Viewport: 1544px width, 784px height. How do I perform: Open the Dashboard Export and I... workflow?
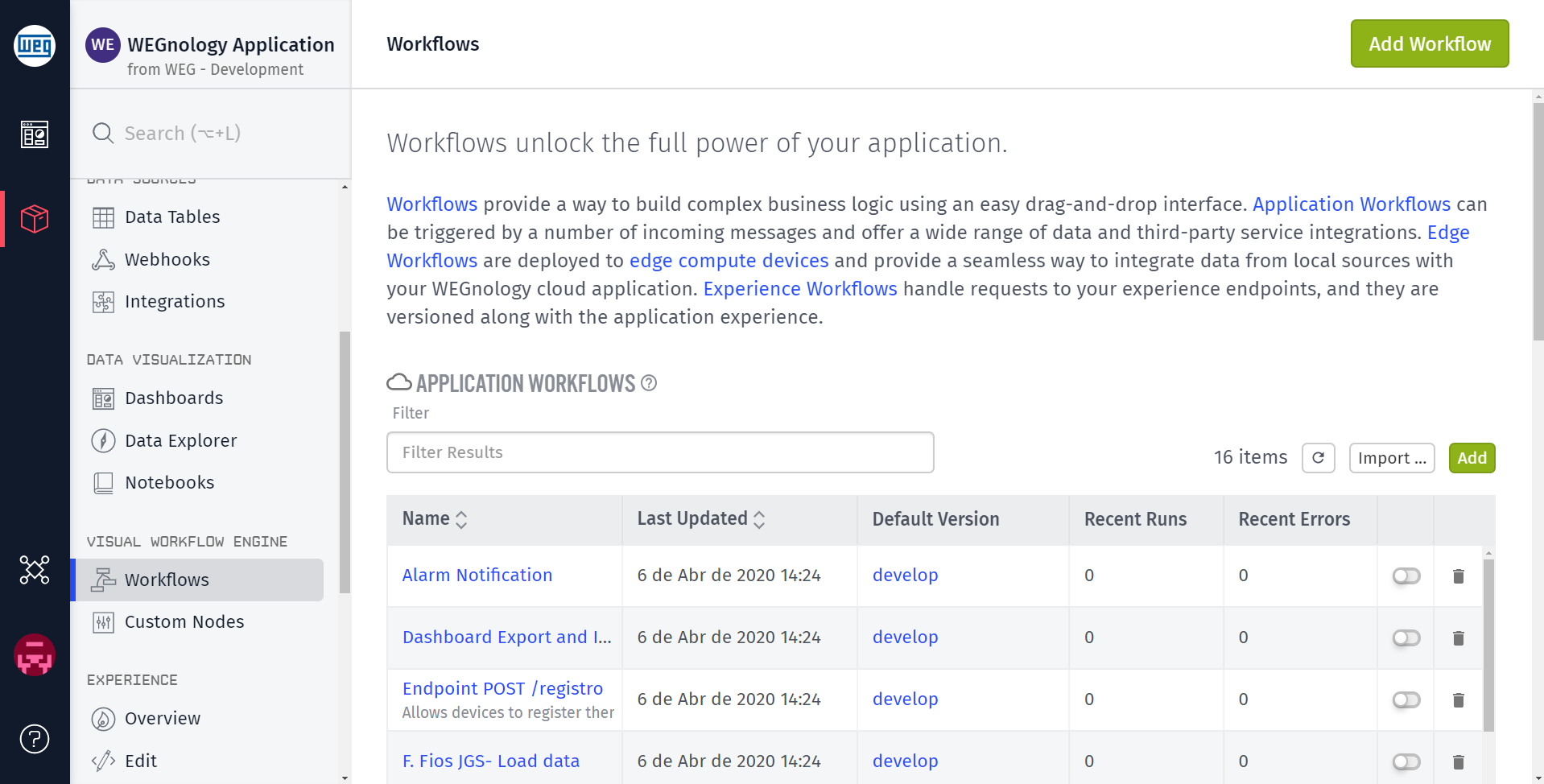click(507, 637)
